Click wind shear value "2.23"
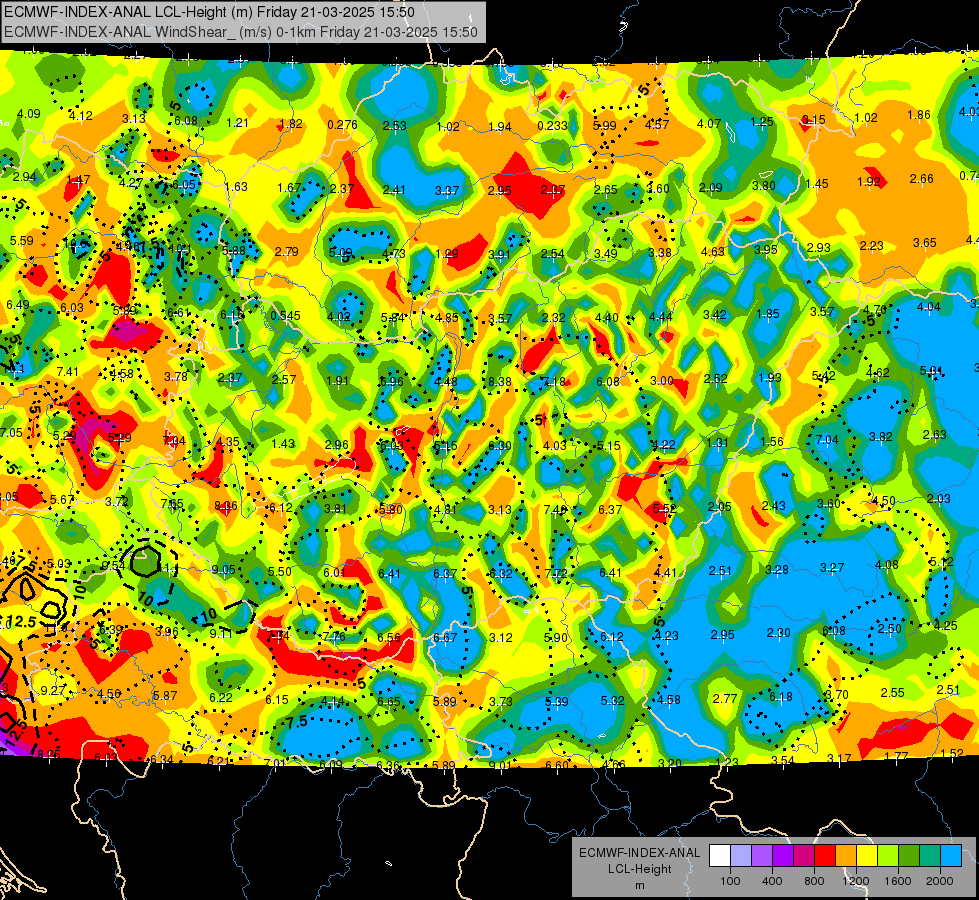This screenshot has height=900, width=979. [x=872, y=245]
